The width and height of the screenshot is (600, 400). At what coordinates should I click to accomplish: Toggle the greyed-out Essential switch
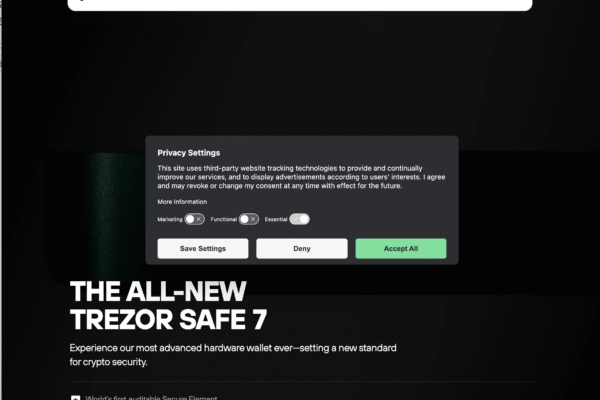(299, 219)
